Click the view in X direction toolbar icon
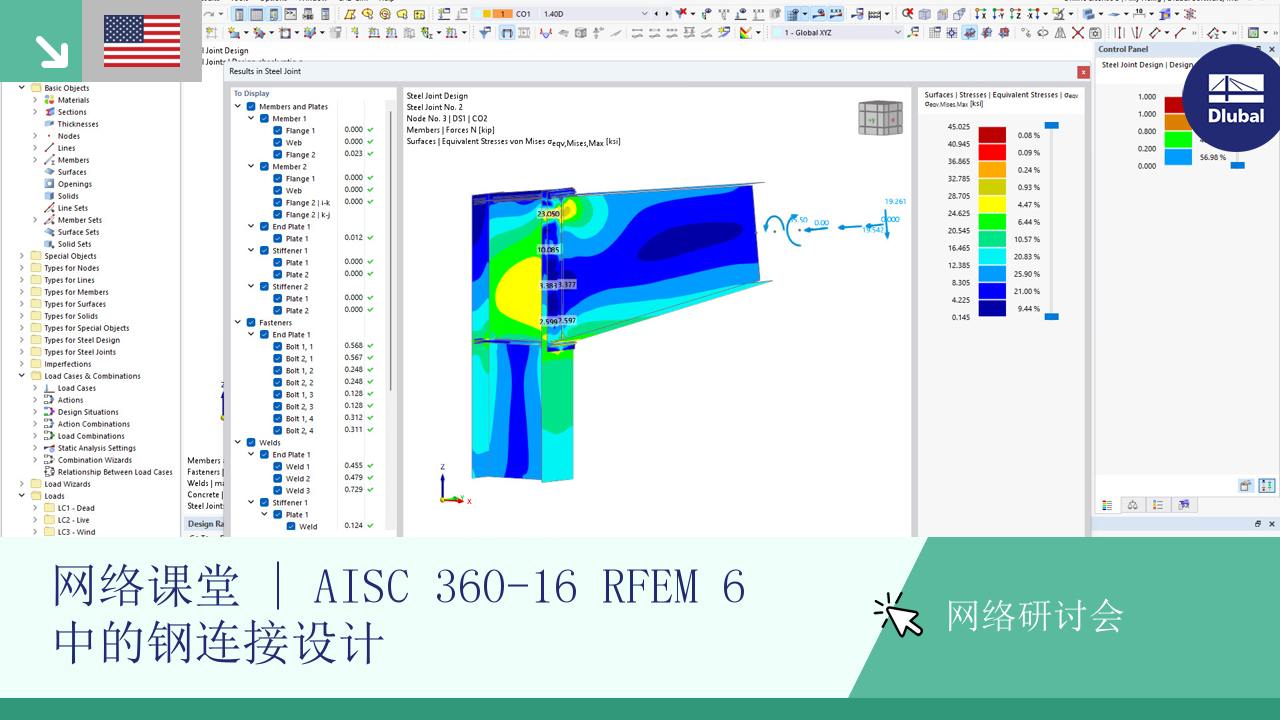This screenshot has height=720, width=1280. 981,14
